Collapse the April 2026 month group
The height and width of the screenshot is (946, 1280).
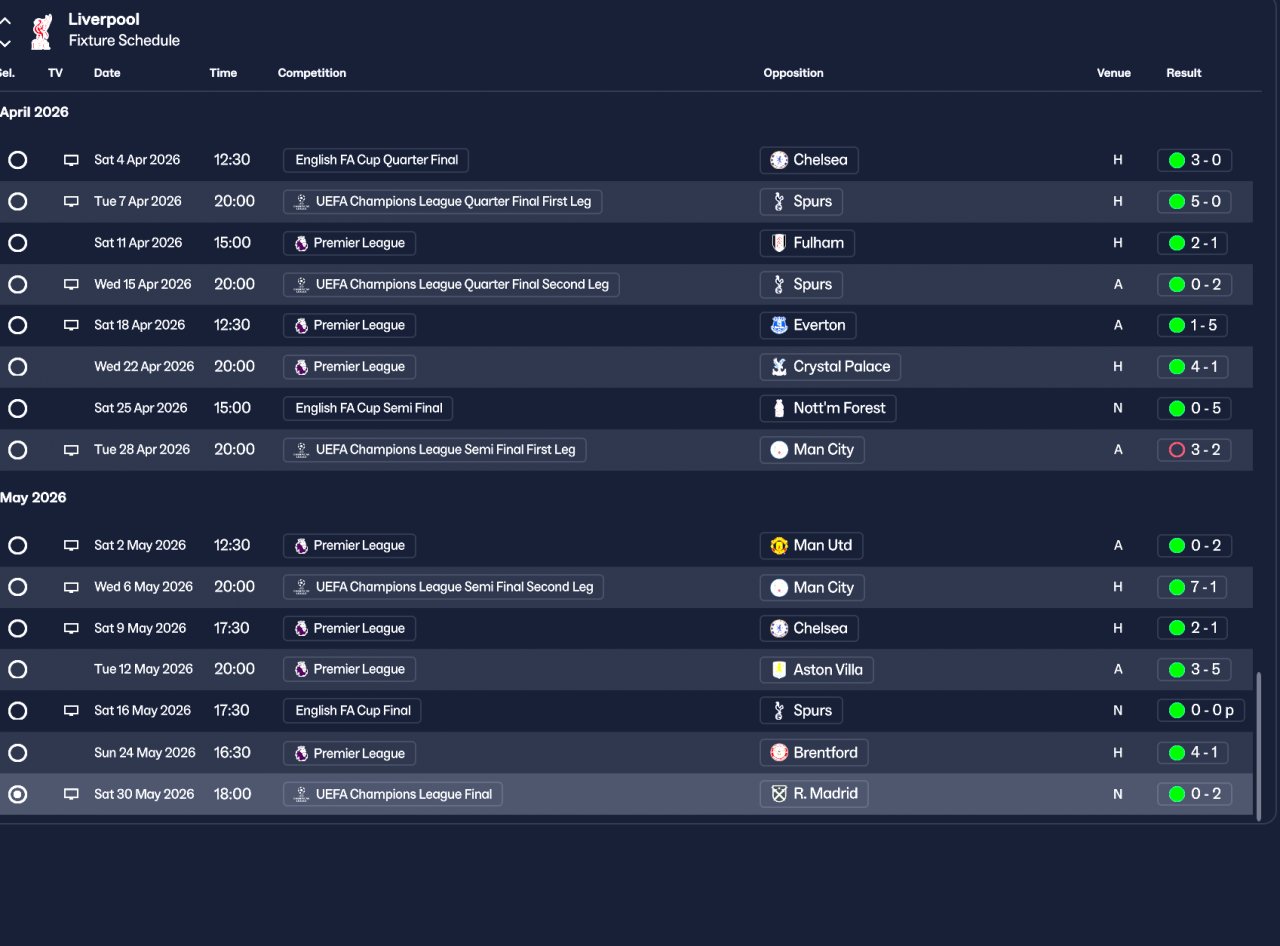pos(34,112)
